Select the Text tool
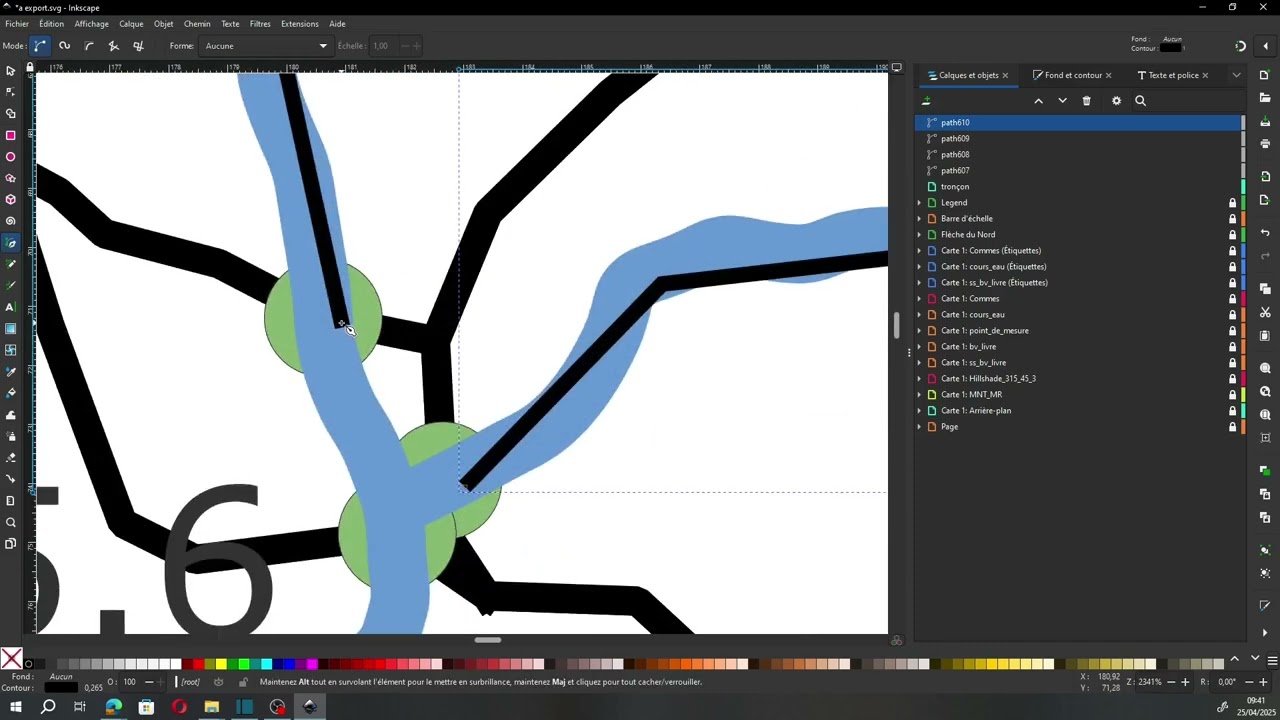Screen dimensions: 1280x720 pyautogui.click(x=10, y=307)
